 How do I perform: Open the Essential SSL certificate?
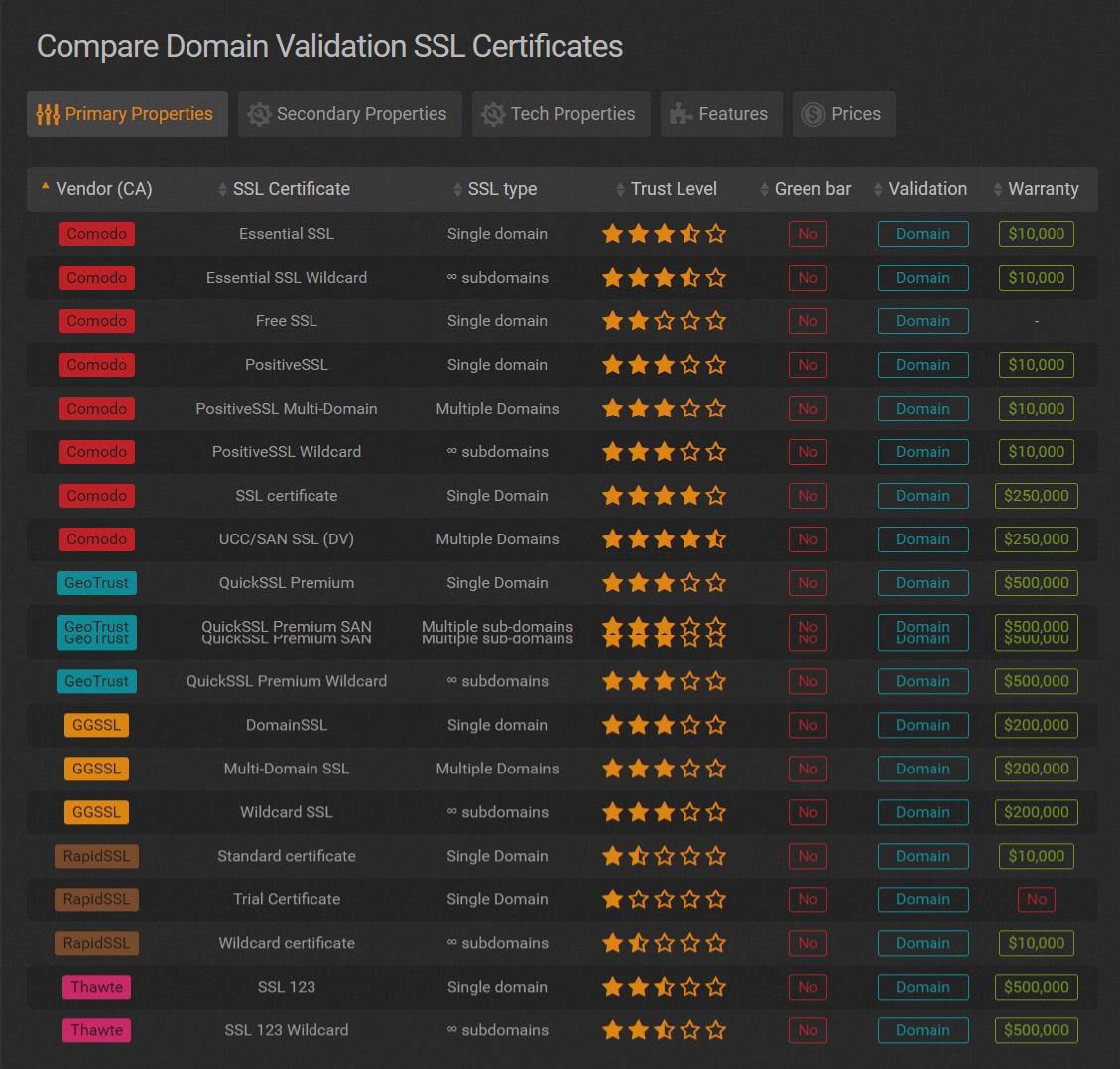pyautogui.click(x=287, y=233)
